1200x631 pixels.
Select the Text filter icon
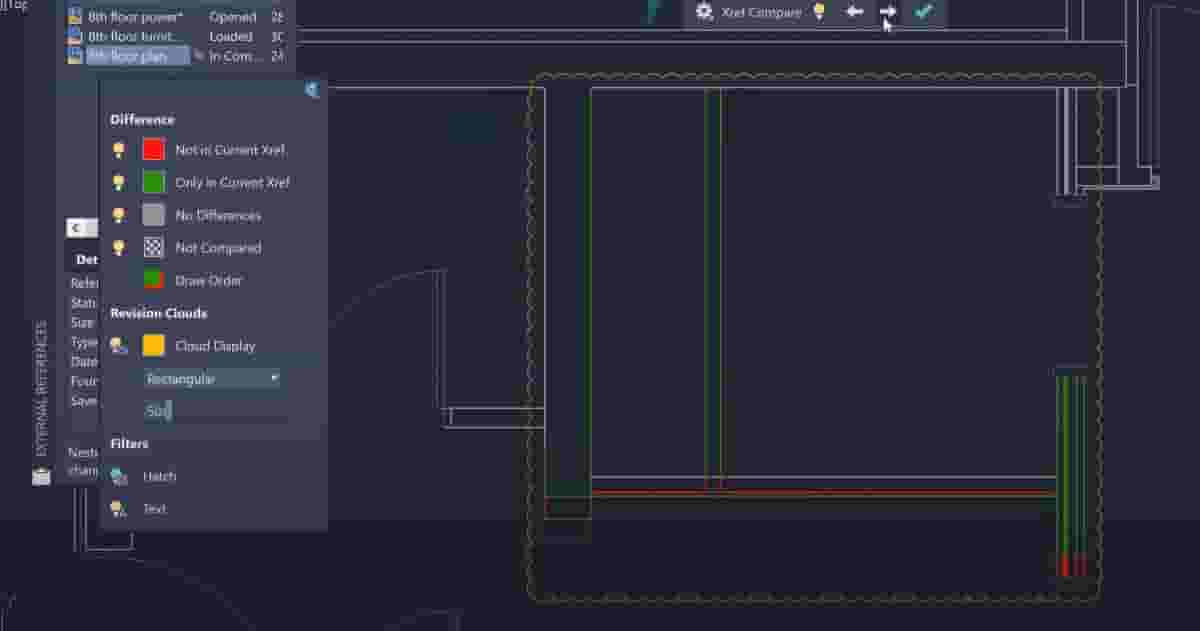(119, 509)
